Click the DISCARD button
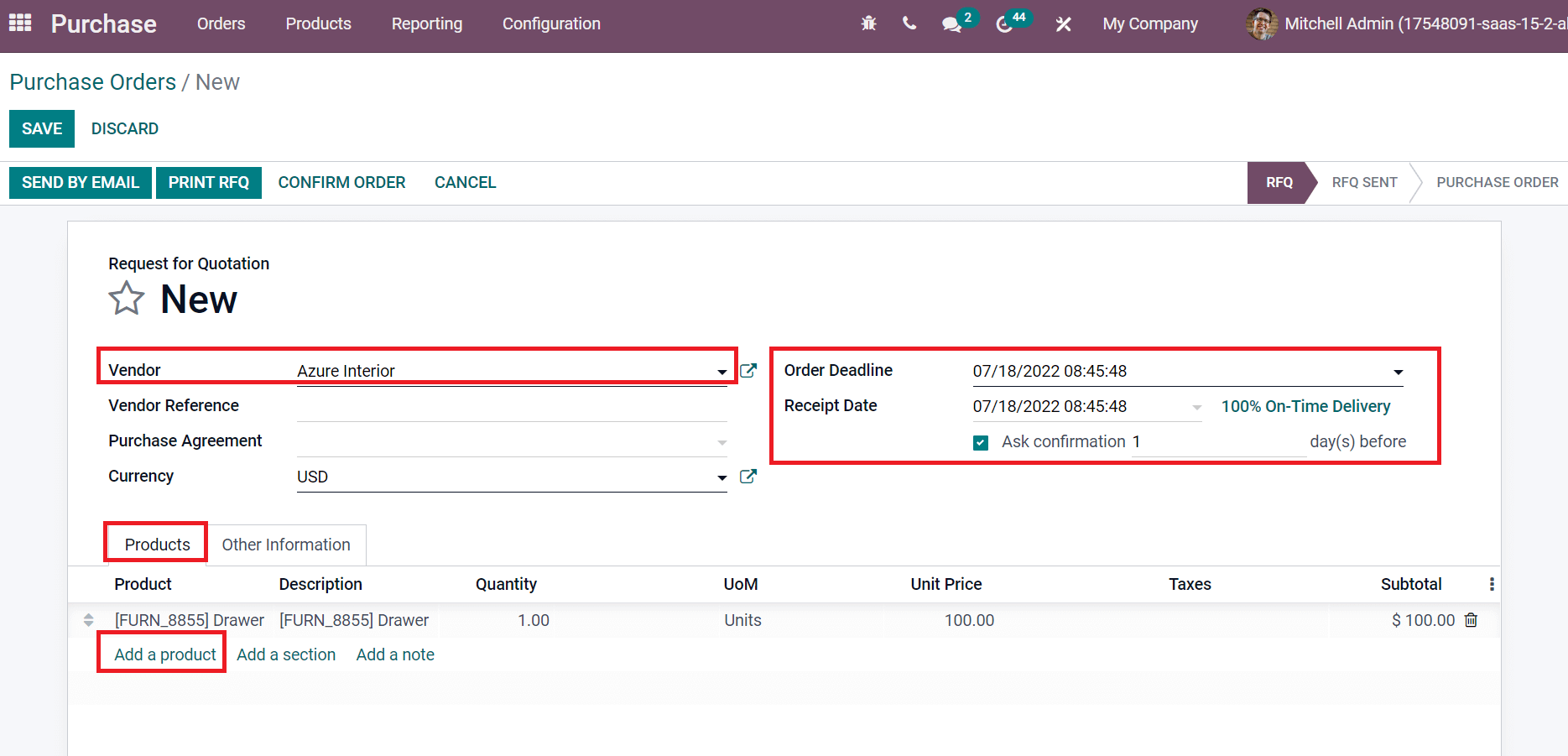 point(125,128)
